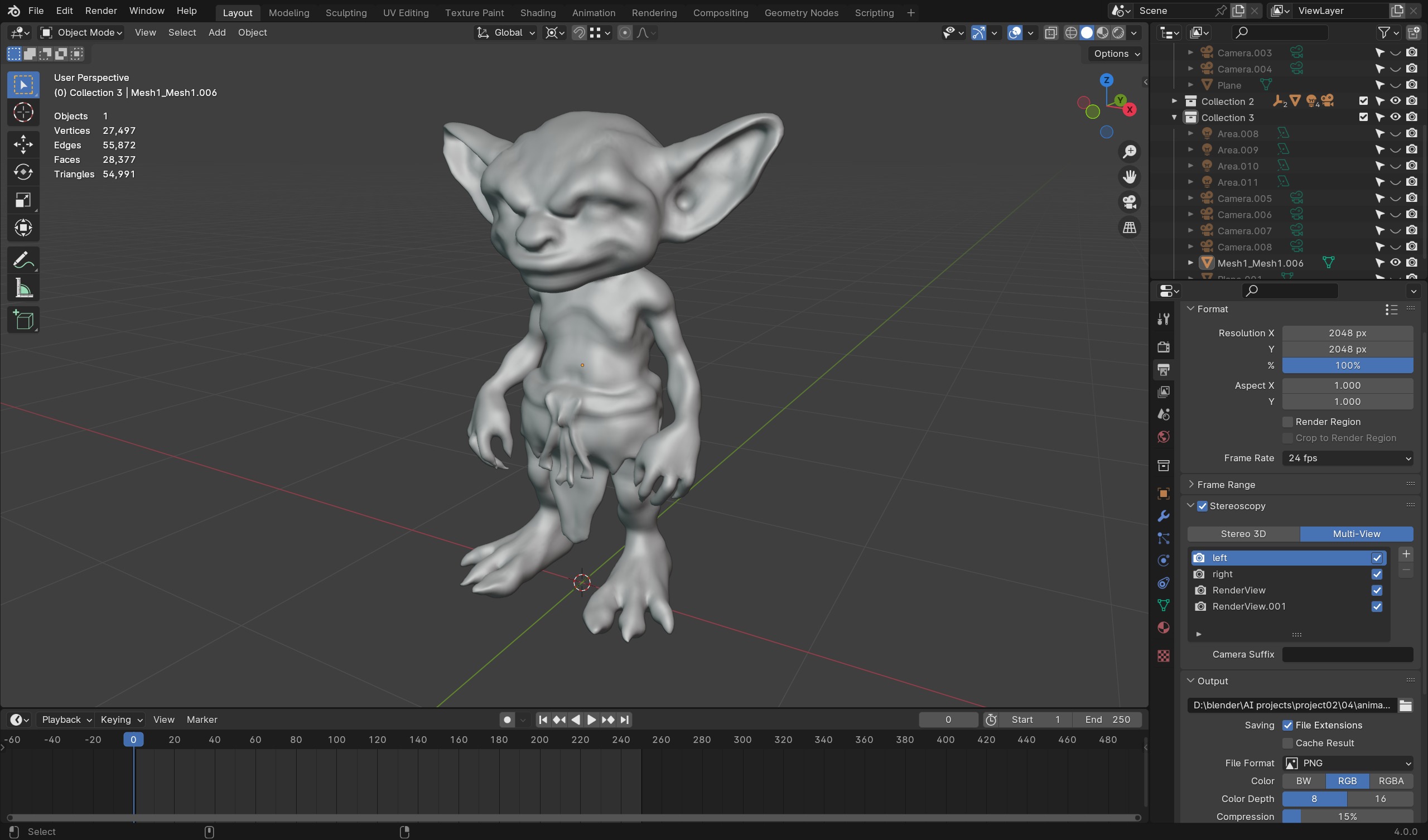Image resolution: width=1428 pixels, height=840 pixels.
Task: Click the pan view hand icon
Action: coord(1130,177)
